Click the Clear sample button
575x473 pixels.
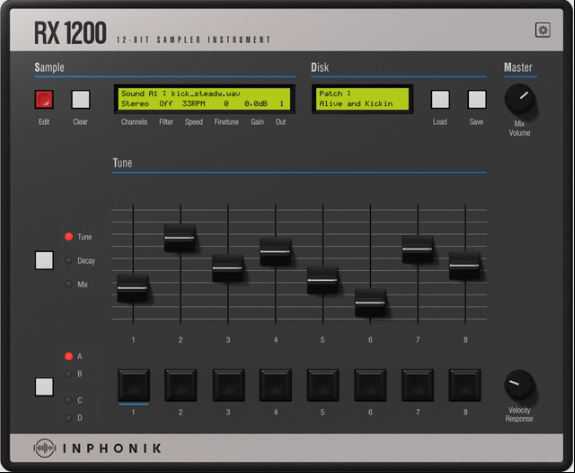pos(81,99)
